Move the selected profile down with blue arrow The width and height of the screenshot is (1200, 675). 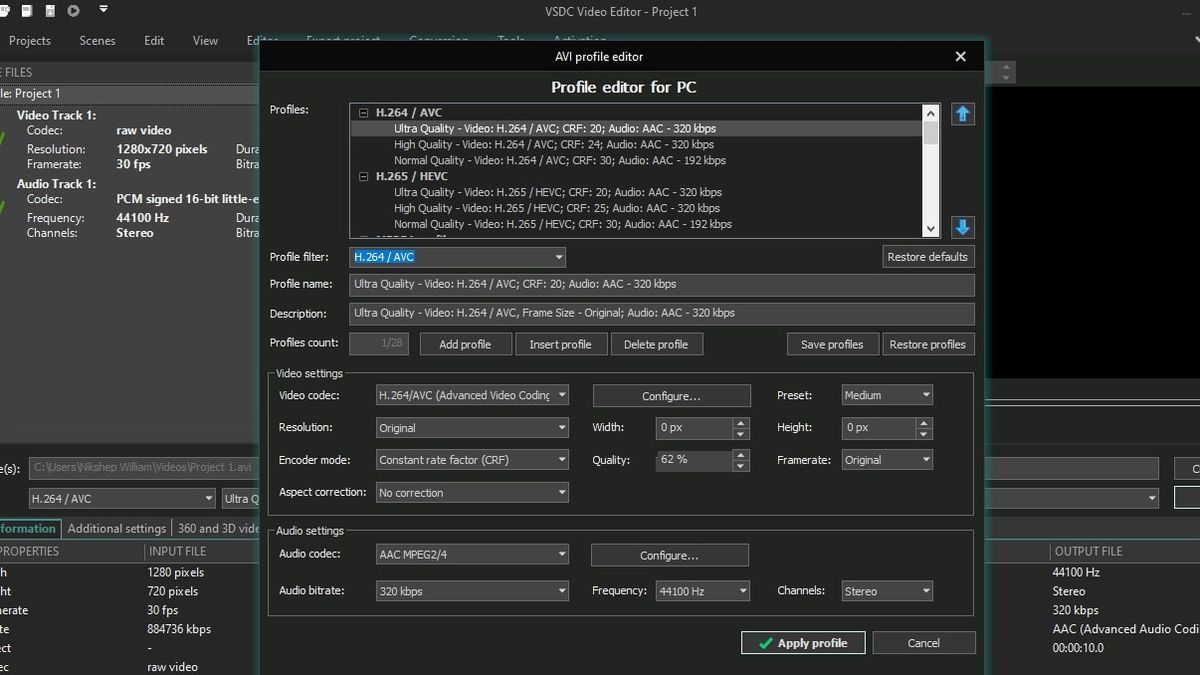coord(962,227)
